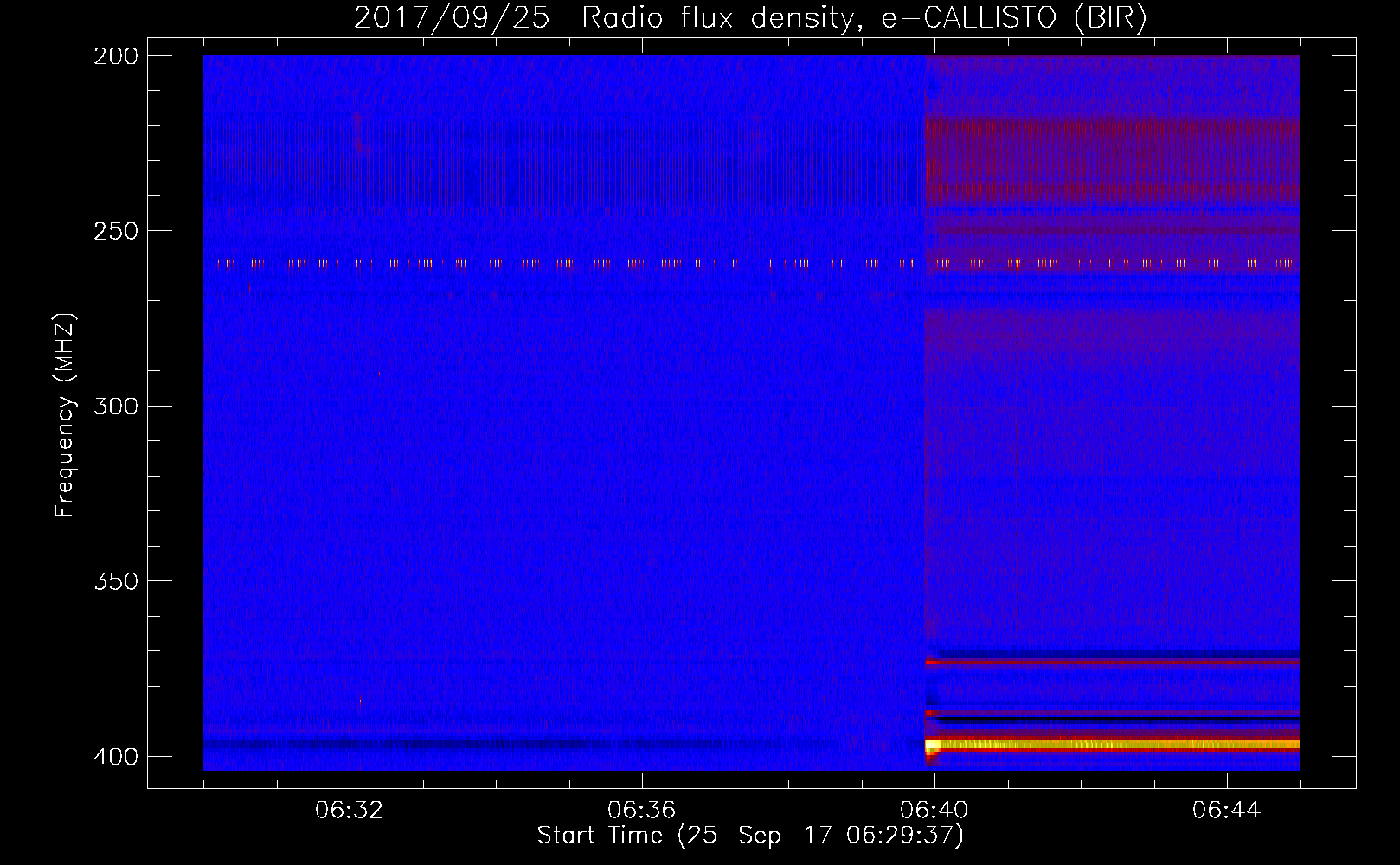Select the 'Frequency (MHZ)' axis label
Screen dimensions: 1400x865
pos(65,414)
